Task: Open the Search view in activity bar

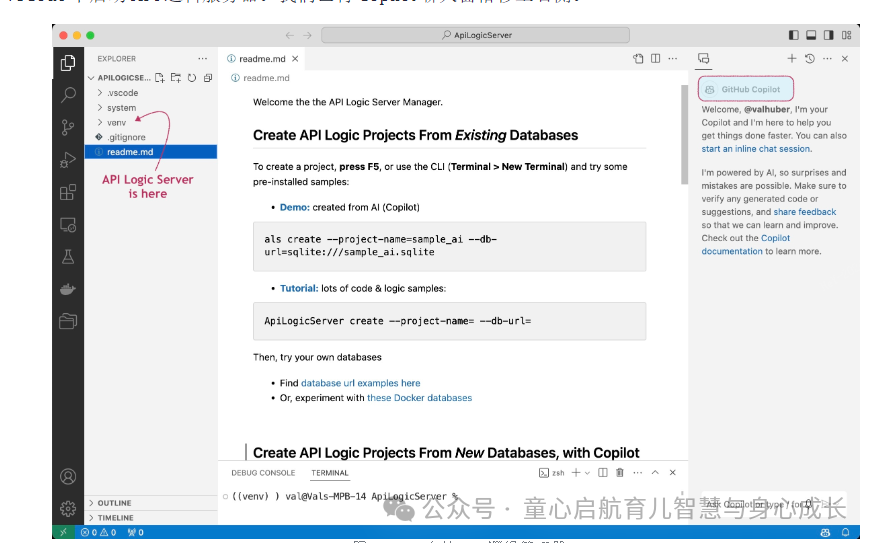Action: coord(68,95)
